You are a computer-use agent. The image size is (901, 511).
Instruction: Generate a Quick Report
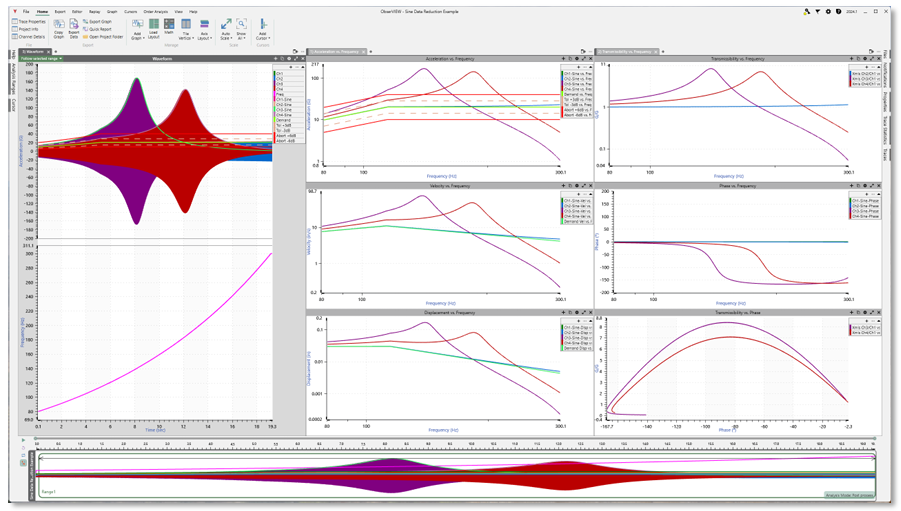coord(97,29)
